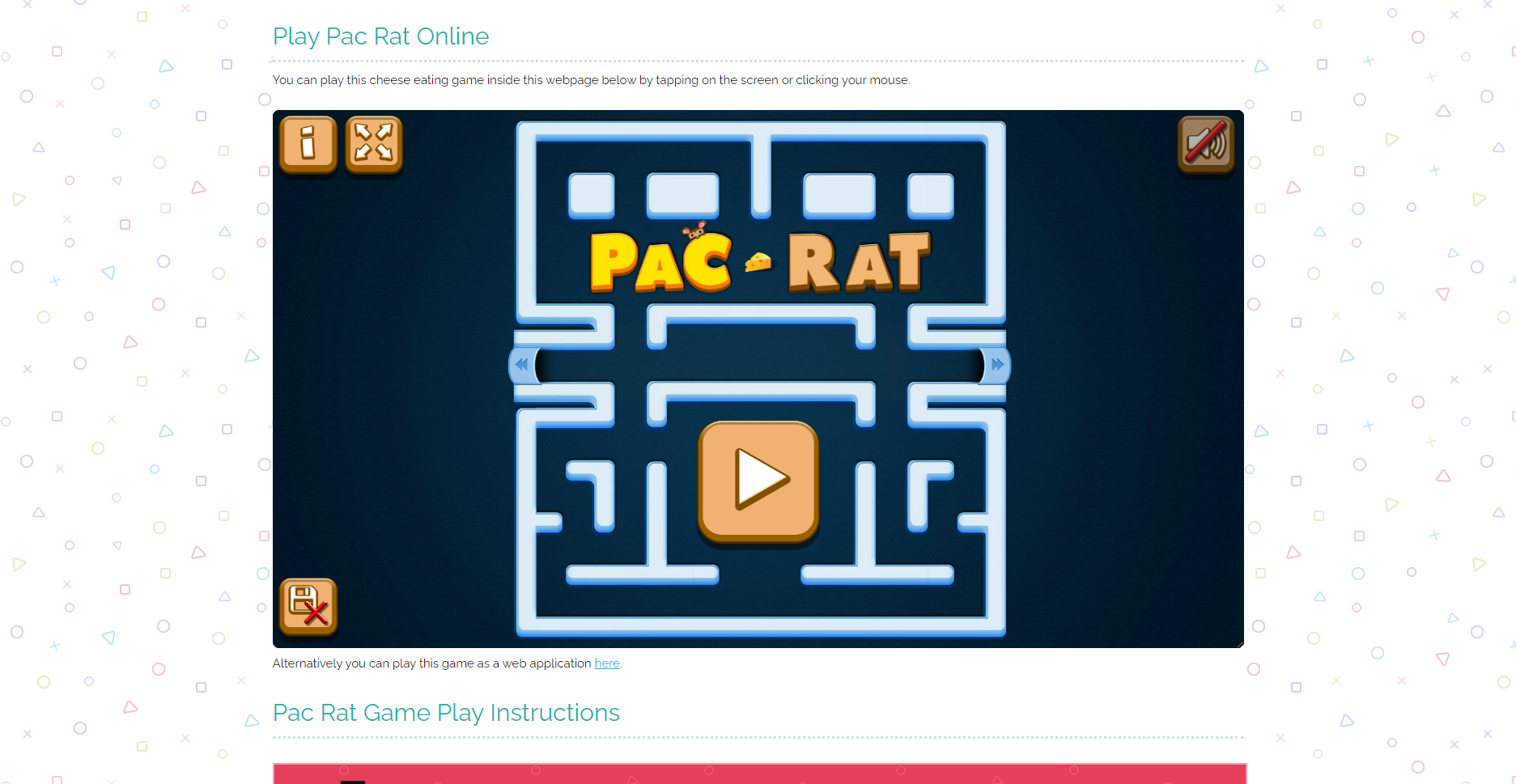Click the wide maze block left of center
The height and width of the screenshot is (784, 1516).
pos(682,196)
